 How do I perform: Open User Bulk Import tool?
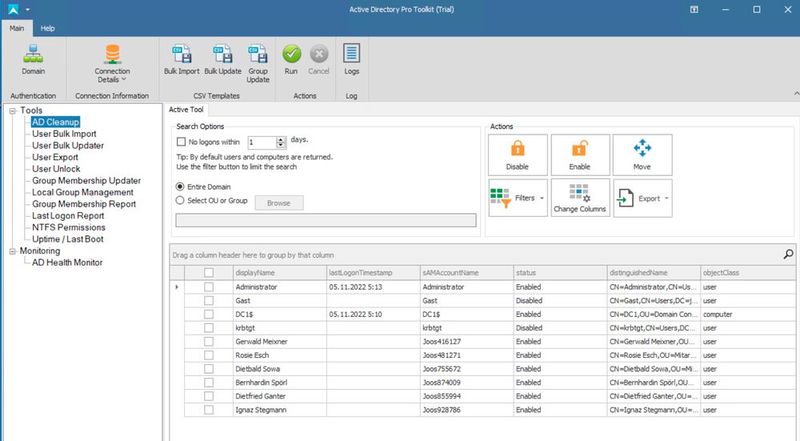[x=64, y=134]
